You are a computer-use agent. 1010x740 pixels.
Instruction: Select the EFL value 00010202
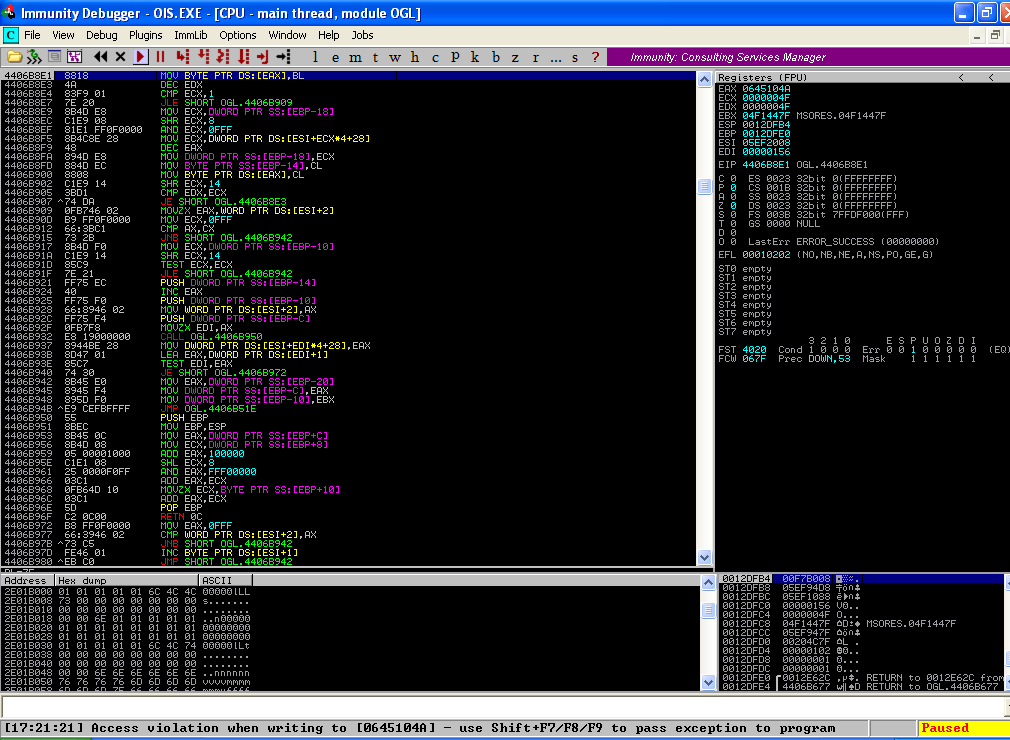tap(766, 255)
